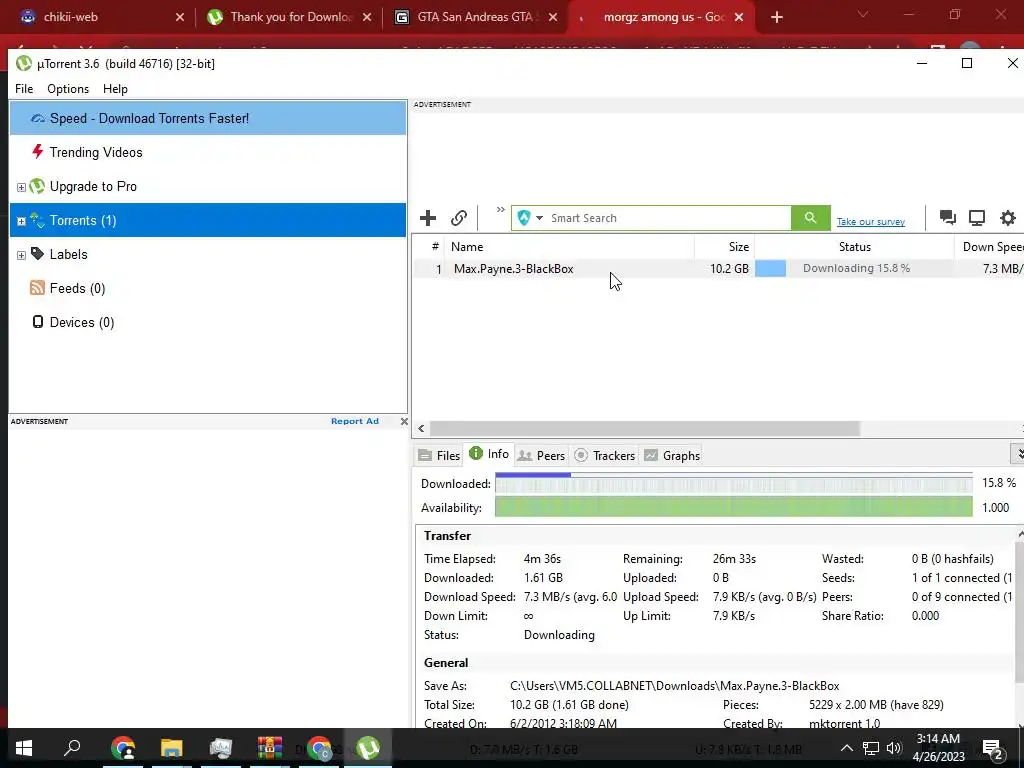The width and height of the screenshot is (1024, 768).
Task: Select Labels in the sidebar
Action: [x=69, y=254]
